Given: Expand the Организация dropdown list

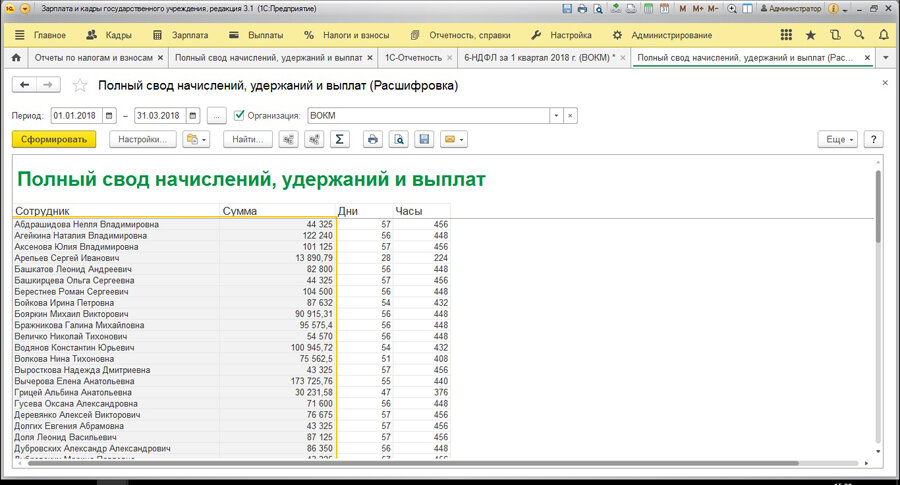Looking at the screenshot, I should point(556,115).
